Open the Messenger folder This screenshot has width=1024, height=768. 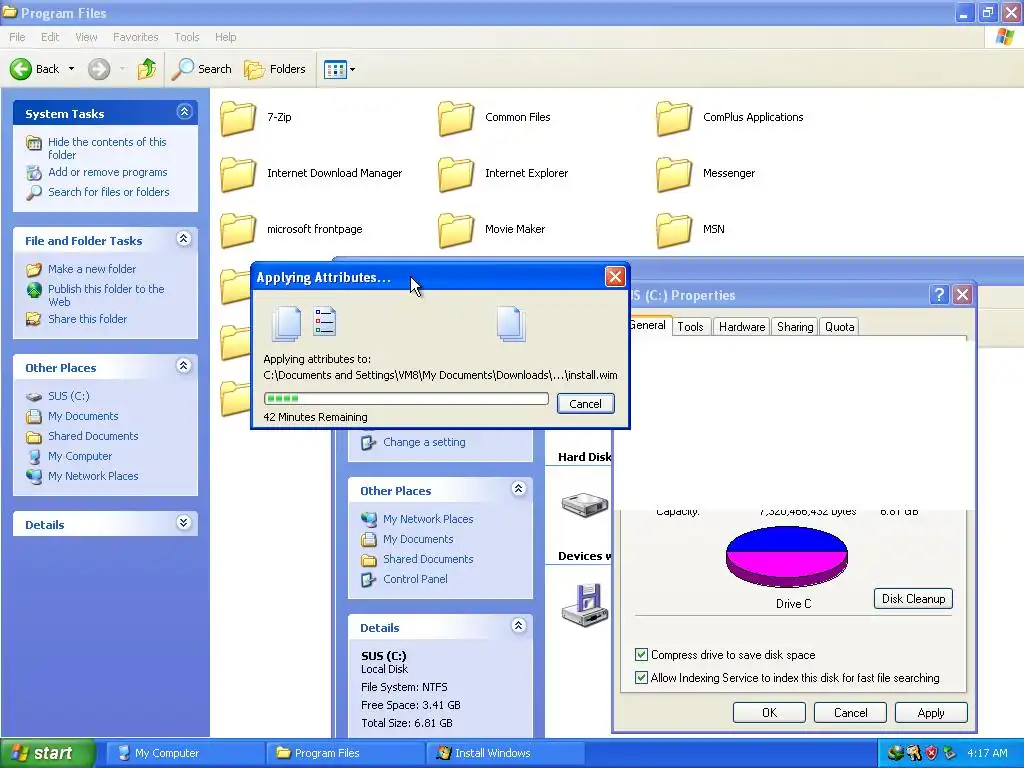coord(705,173)
